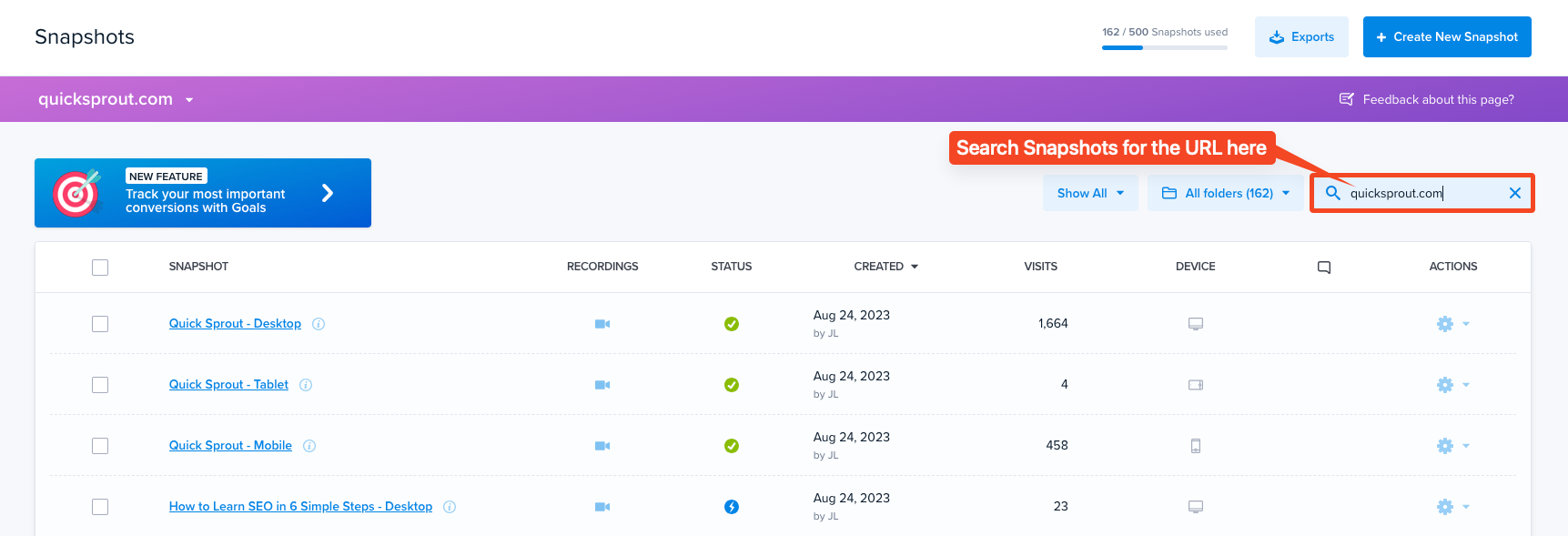Click info icon beside How to Learn SEO snapshot

pos(450,507)
